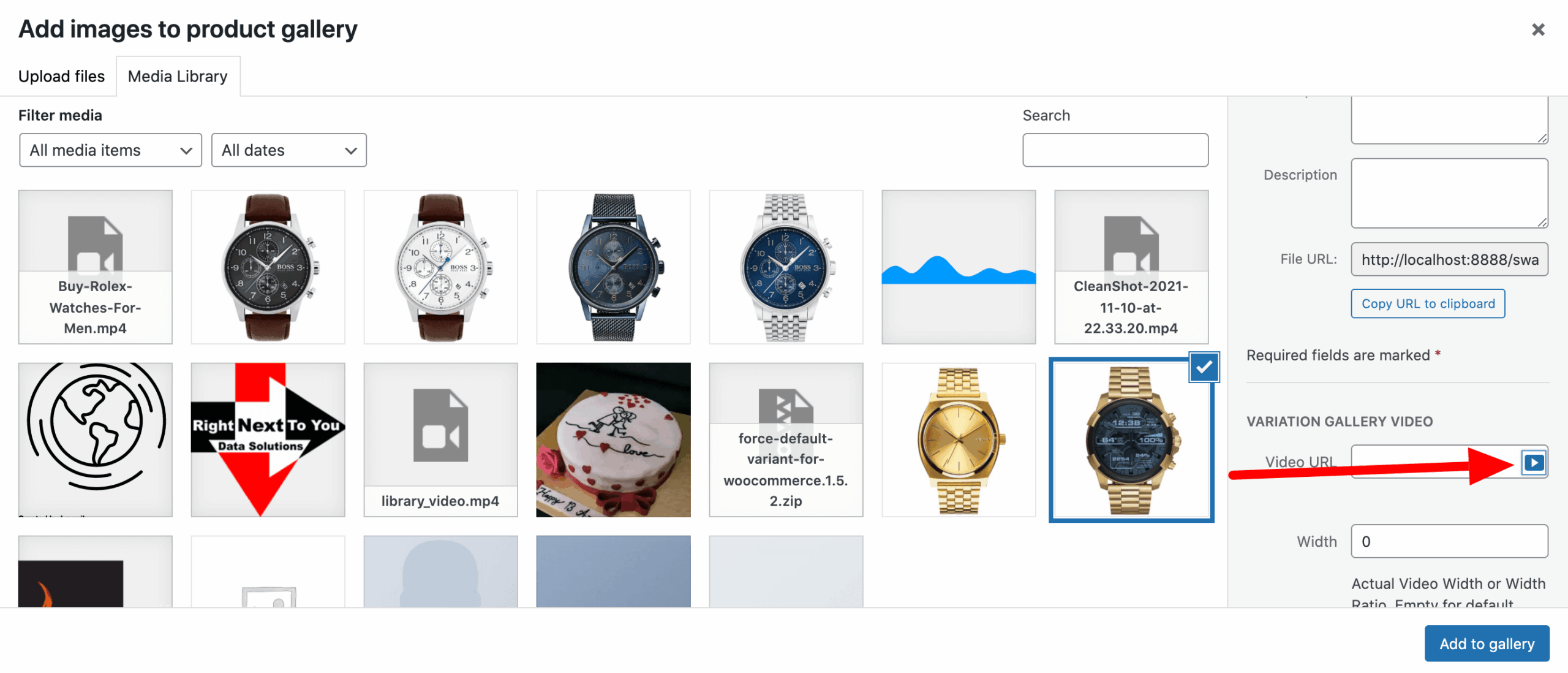Select the Right Next To You logo thumbnail
The image size is (1568, 673).
[268, 440]
